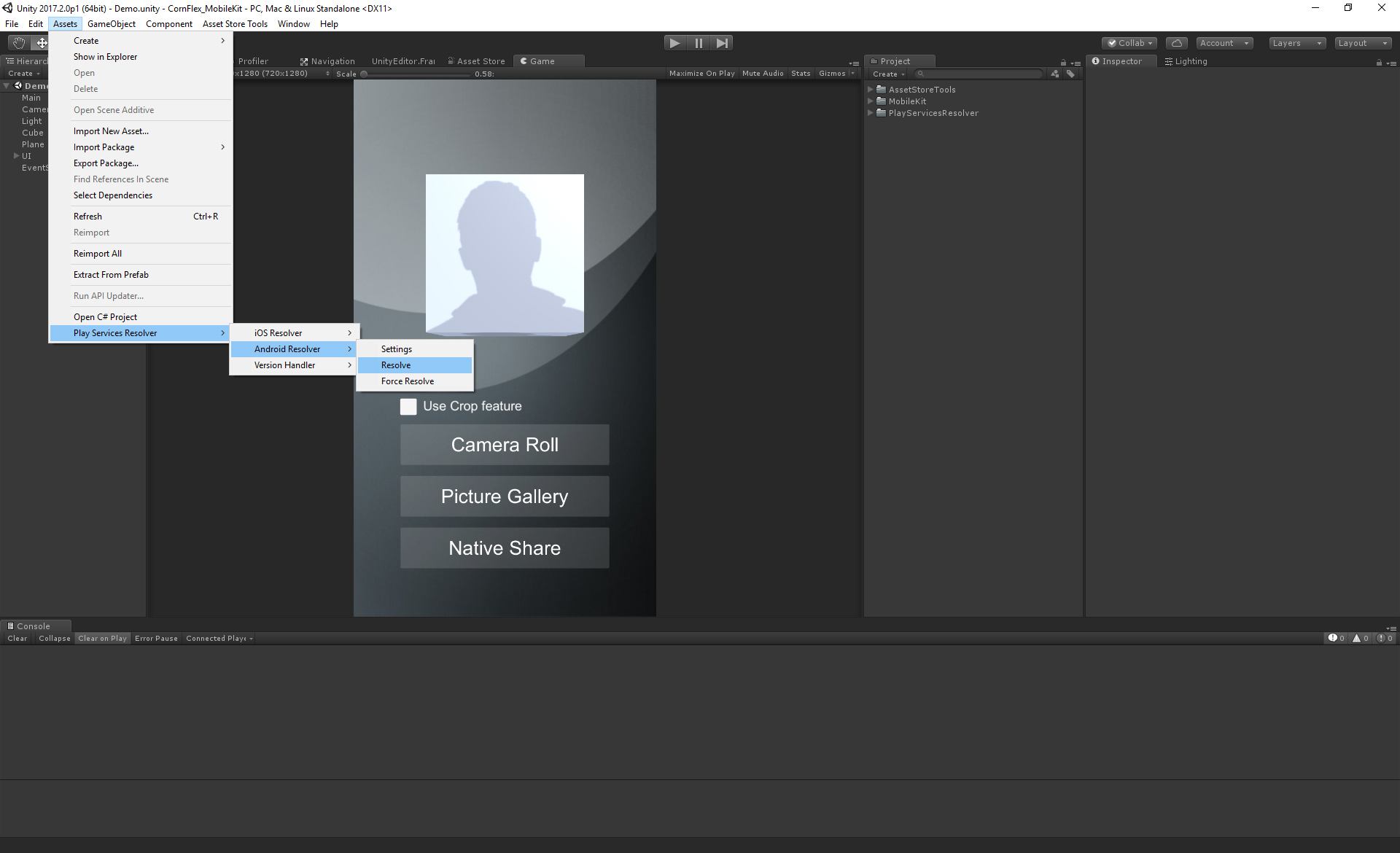Start play mode with the Play button
The image size is (1400, 853).
point(675,43)
